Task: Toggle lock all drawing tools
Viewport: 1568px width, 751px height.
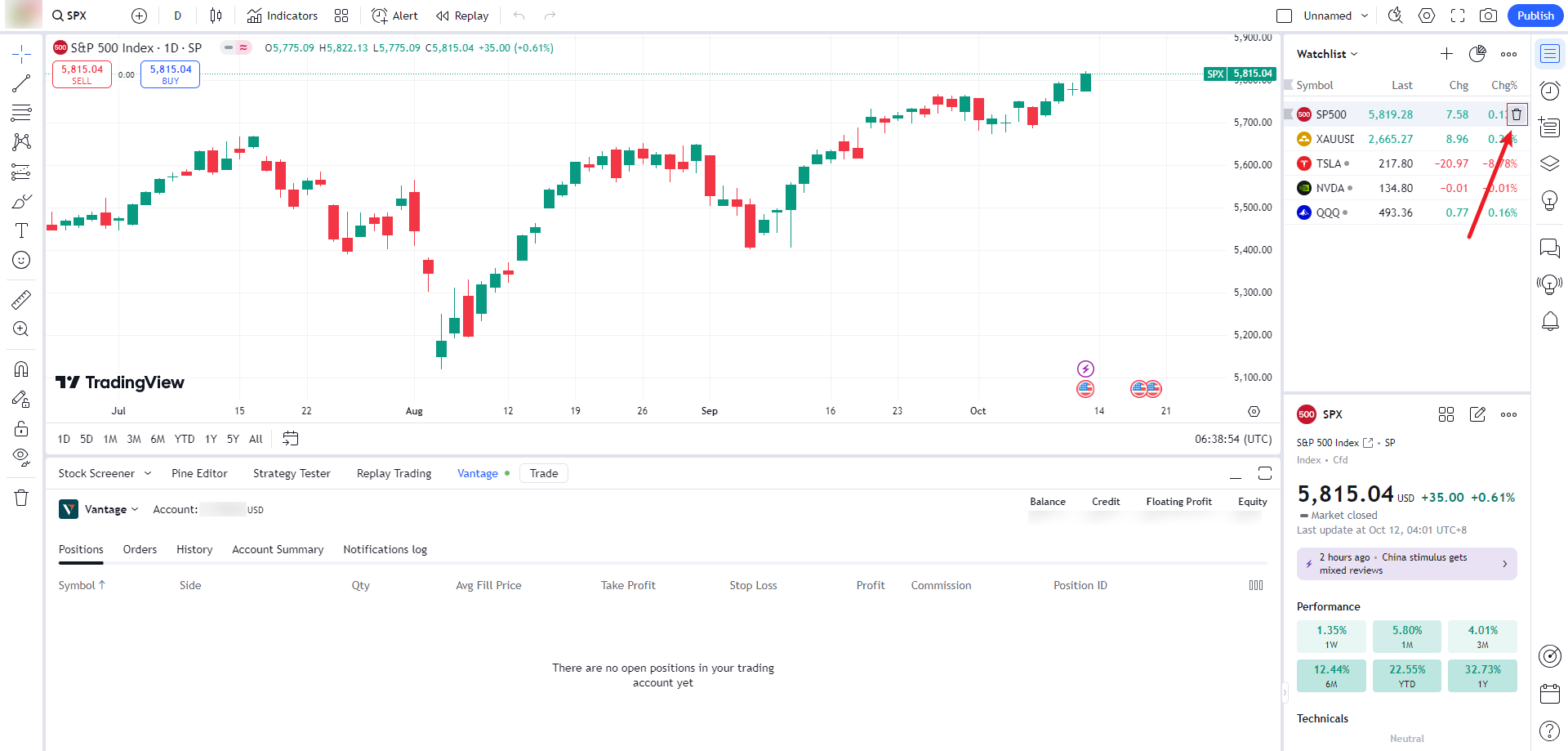Action: (21, 428)
